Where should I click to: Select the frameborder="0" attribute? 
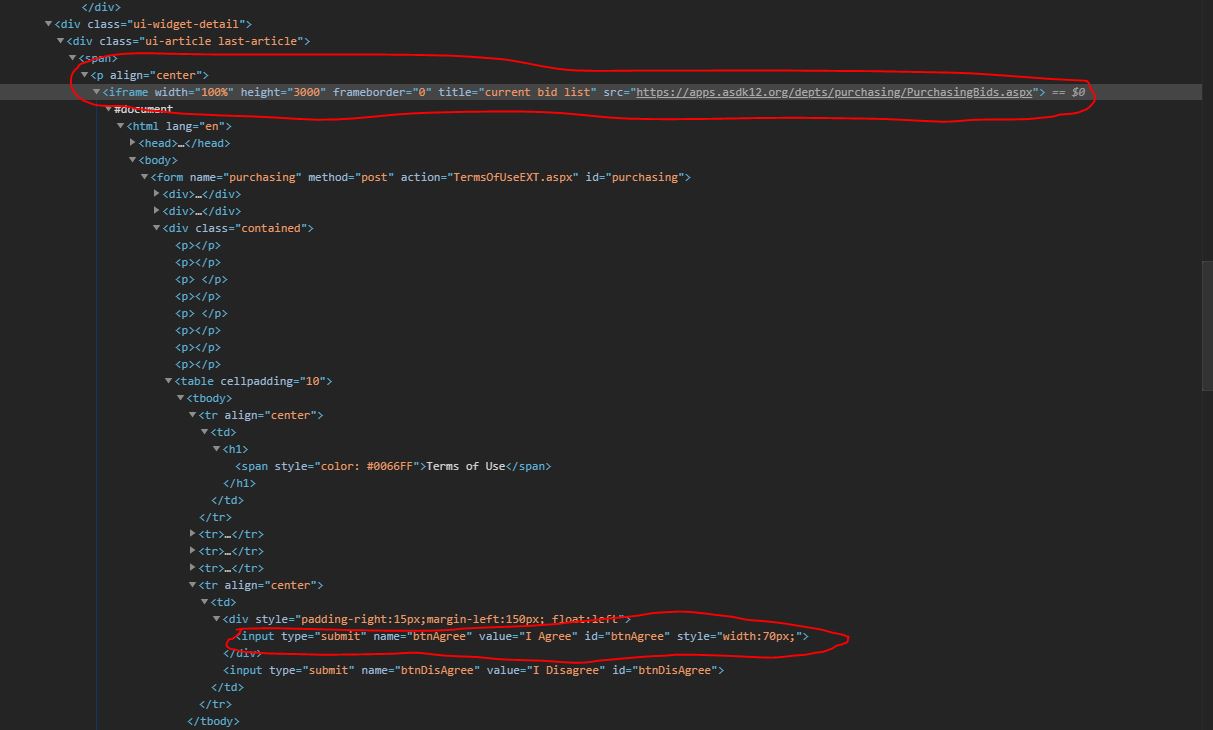point(382,92)
